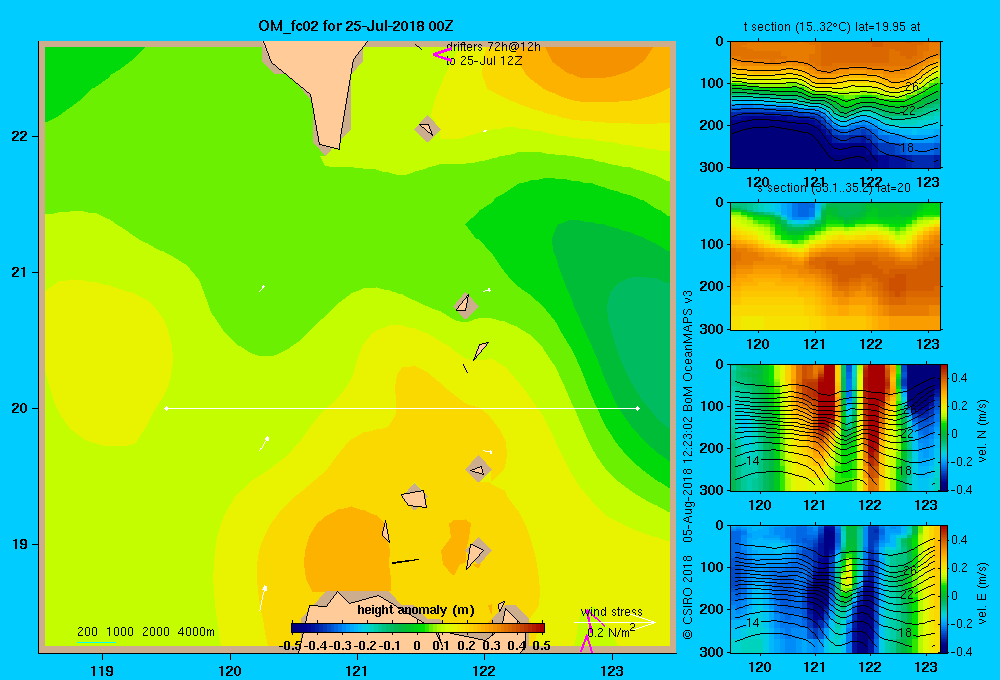This screenshot has width=1000, height=680.
Task: Click the orange high anomaly patch near latitude 19
Action: 346,549
